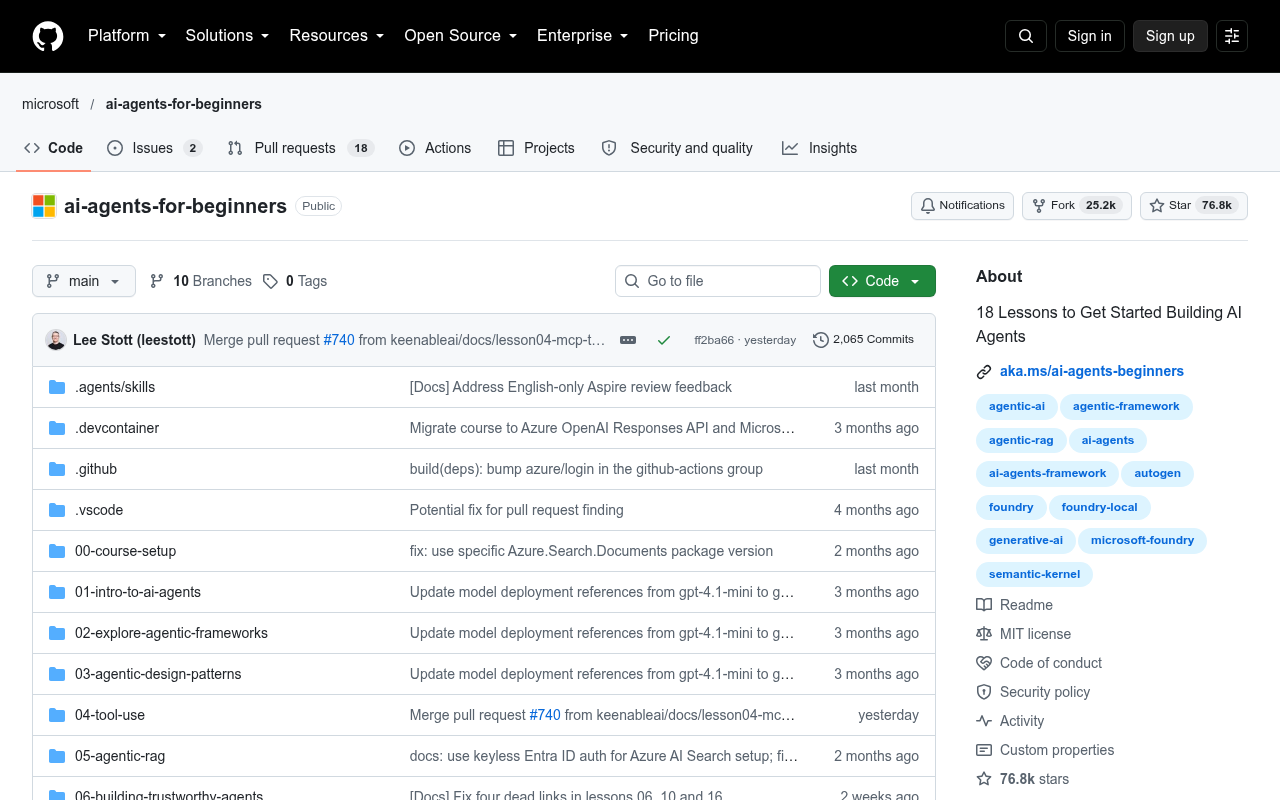The height and width of the screenshot is (800, 1280).
Task: Click the Sign in button
Action: pos(1089,36)
